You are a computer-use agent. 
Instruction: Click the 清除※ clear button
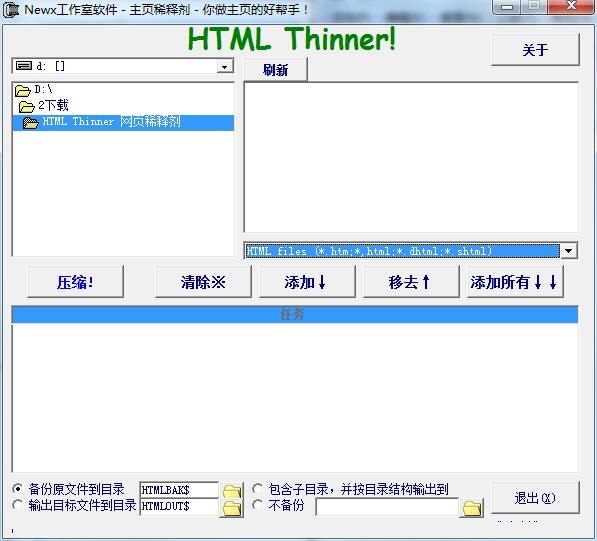coord(203,282)
